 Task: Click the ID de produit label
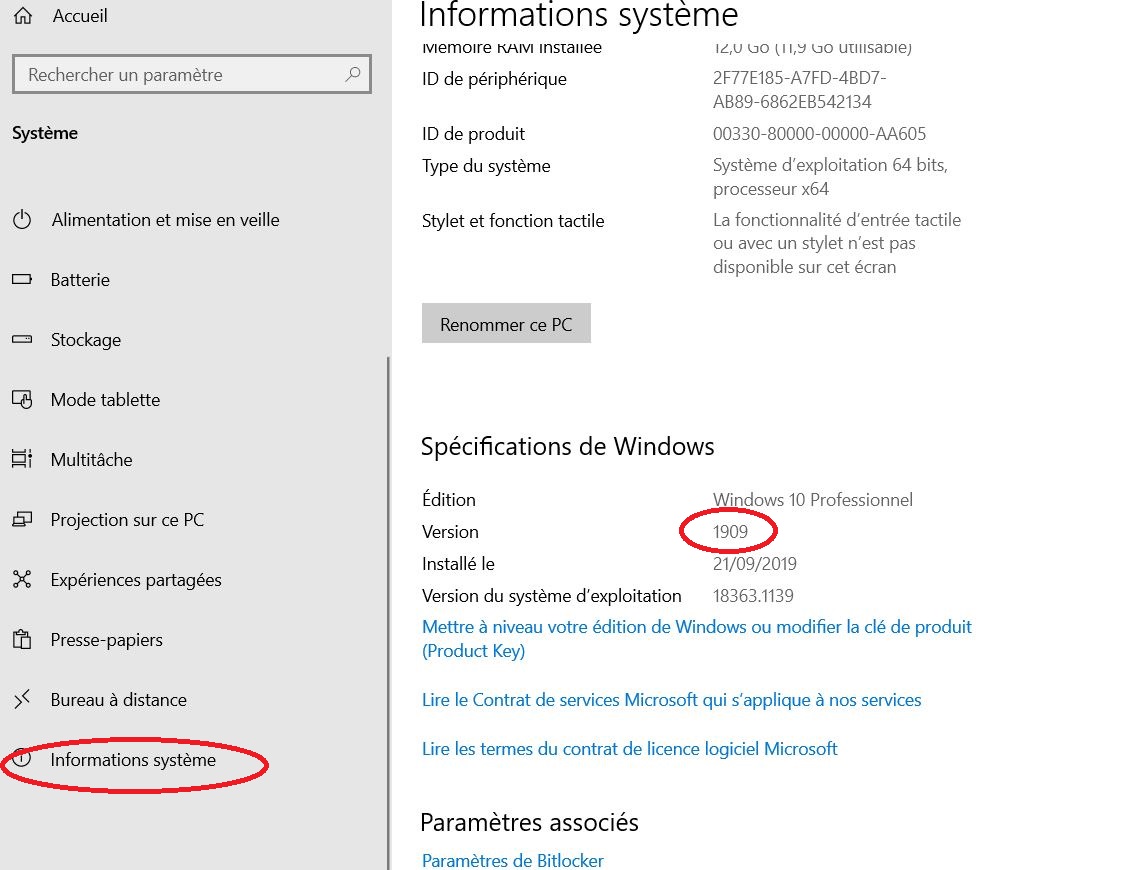point(474,133)
